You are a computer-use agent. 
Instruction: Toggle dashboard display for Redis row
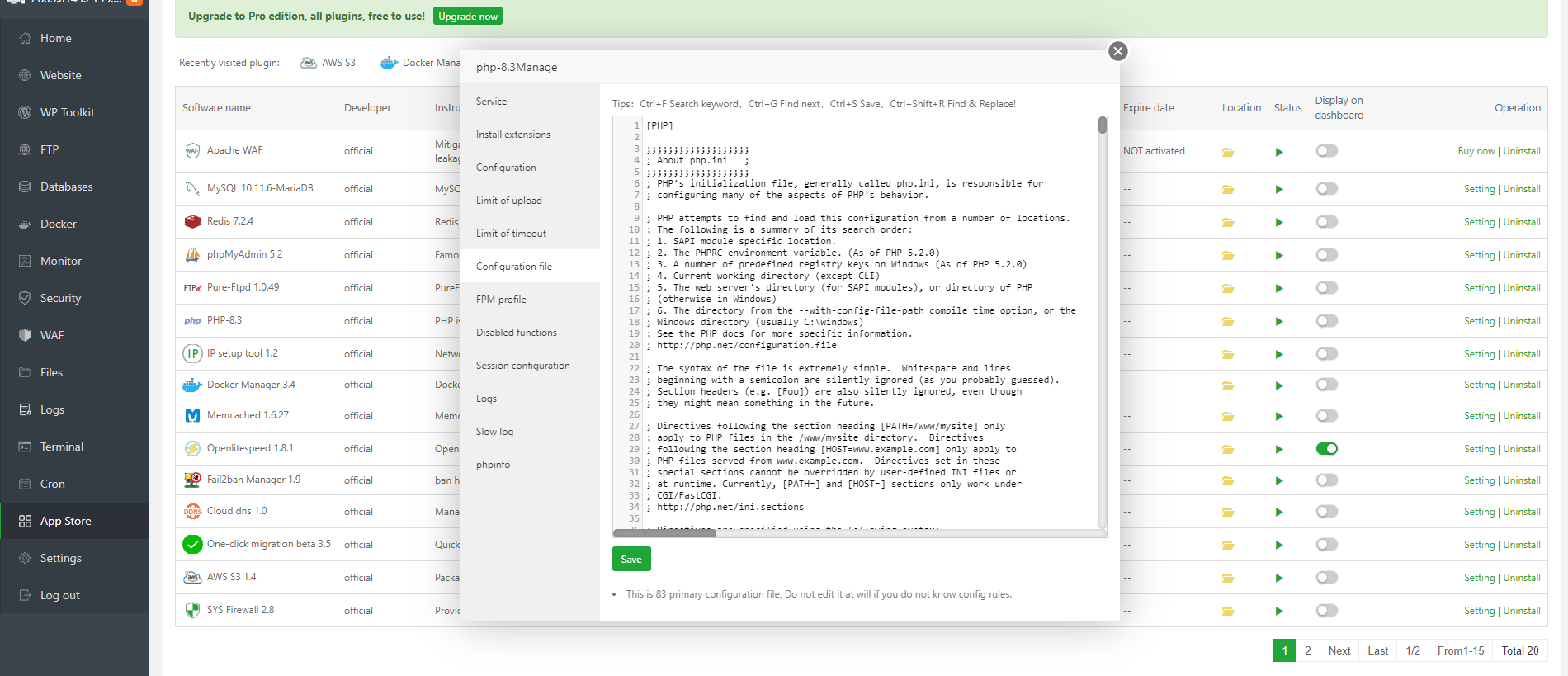pyautogui.click(x=1327, y=222)
